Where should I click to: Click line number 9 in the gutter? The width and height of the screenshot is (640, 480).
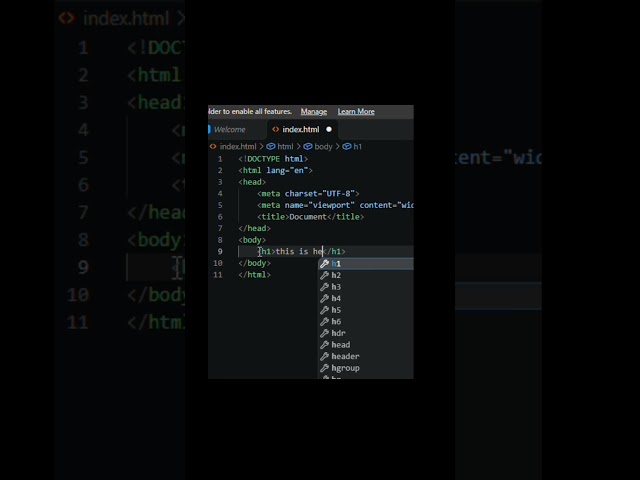point(220,251)
